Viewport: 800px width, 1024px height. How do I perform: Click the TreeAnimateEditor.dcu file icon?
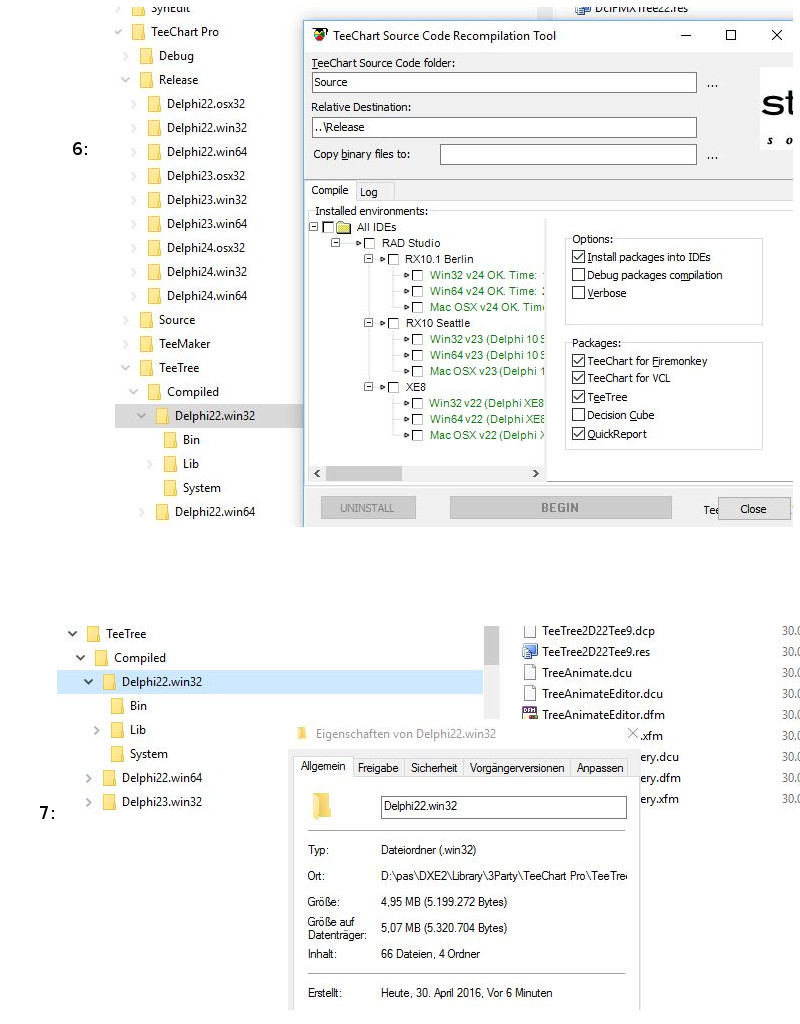coord(530,694)
